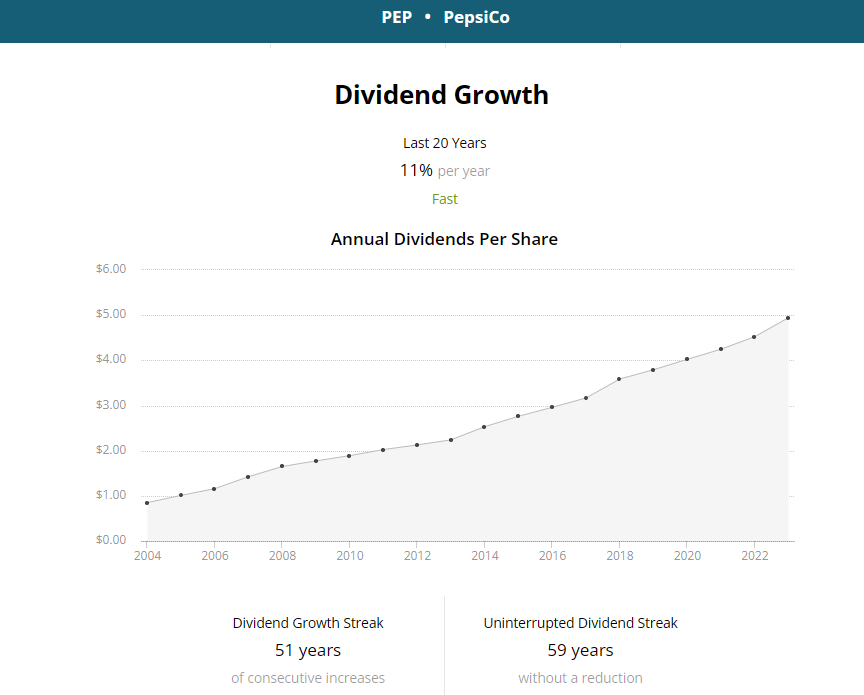Click the 51 years growth streak value

tap(308, 651)
